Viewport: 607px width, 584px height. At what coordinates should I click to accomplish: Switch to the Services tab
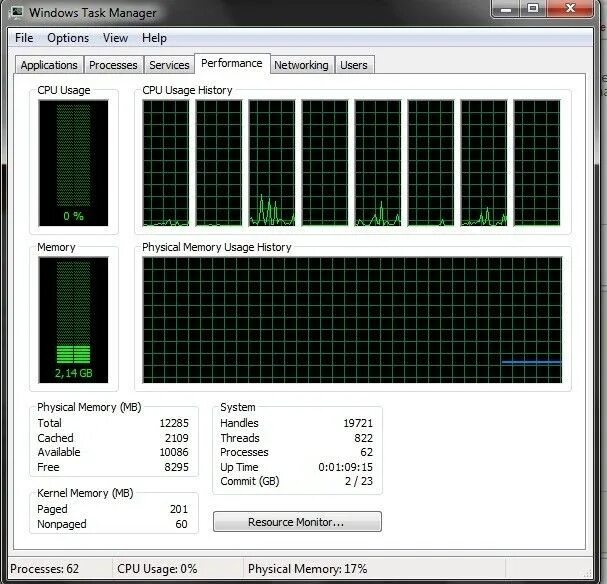(169, 65)
